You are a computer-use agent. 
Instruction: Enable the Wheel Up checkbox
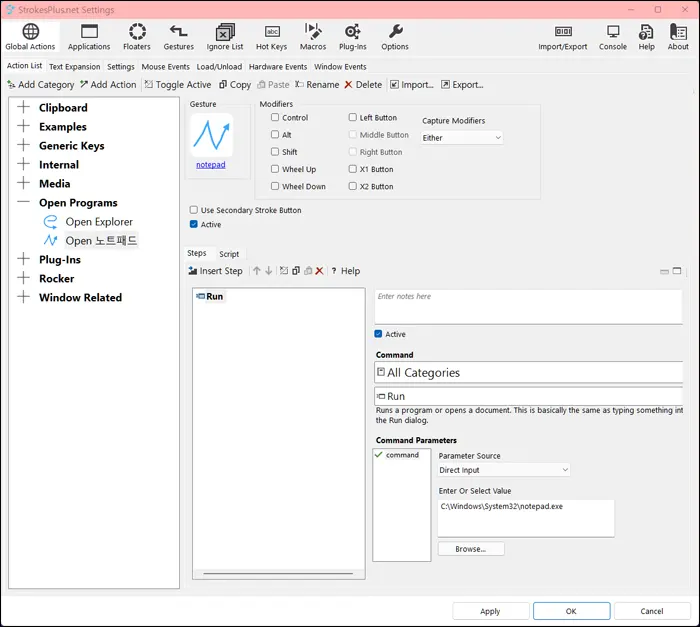pos(275,168)
